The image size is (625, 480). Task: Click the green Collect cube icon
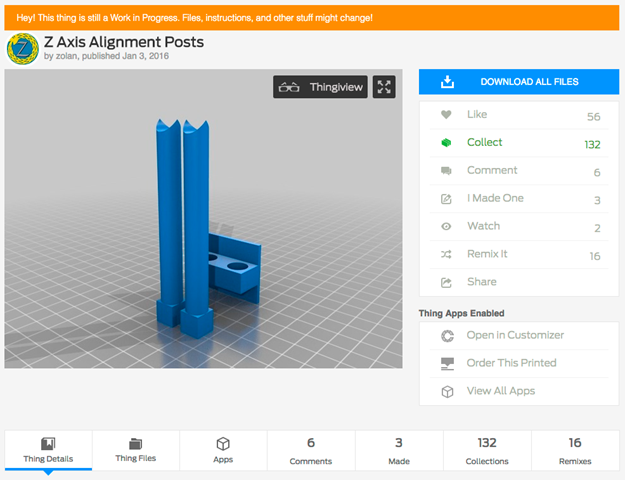click(446, 142)
